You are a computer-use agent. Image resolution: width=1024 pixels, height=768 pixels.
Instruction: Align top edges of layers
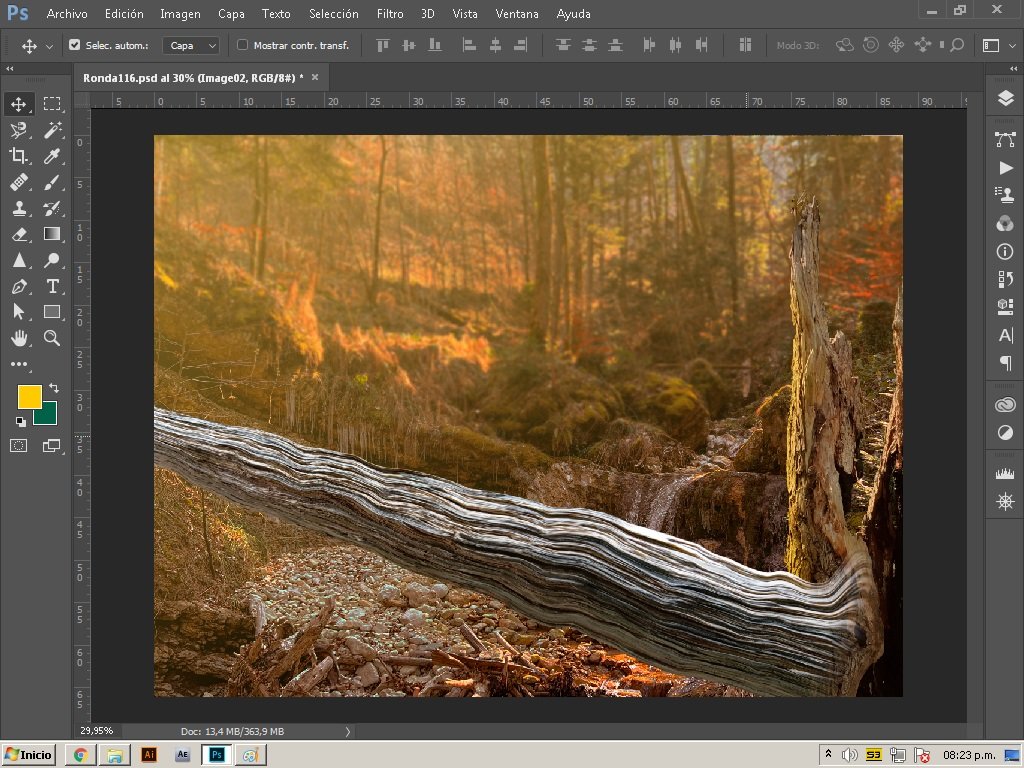pyautogui.click(x=383, y=45)
